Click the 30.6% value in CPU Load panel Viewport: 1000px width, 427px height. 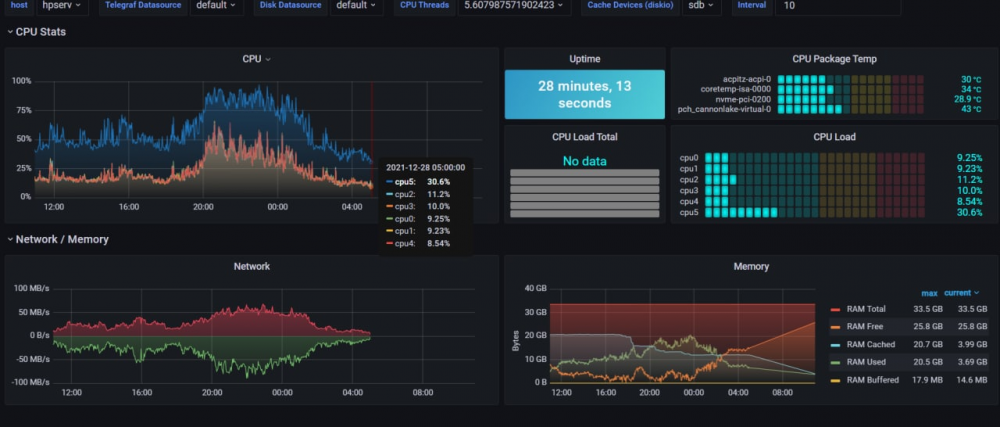[x=969, y=212]
